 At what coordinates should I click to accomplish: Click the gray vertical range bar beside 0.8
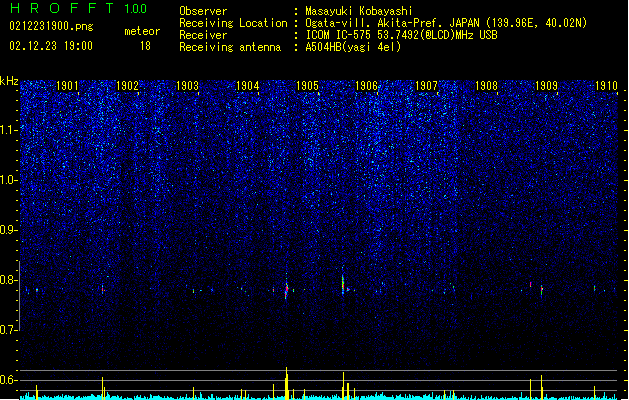(19, 296)
